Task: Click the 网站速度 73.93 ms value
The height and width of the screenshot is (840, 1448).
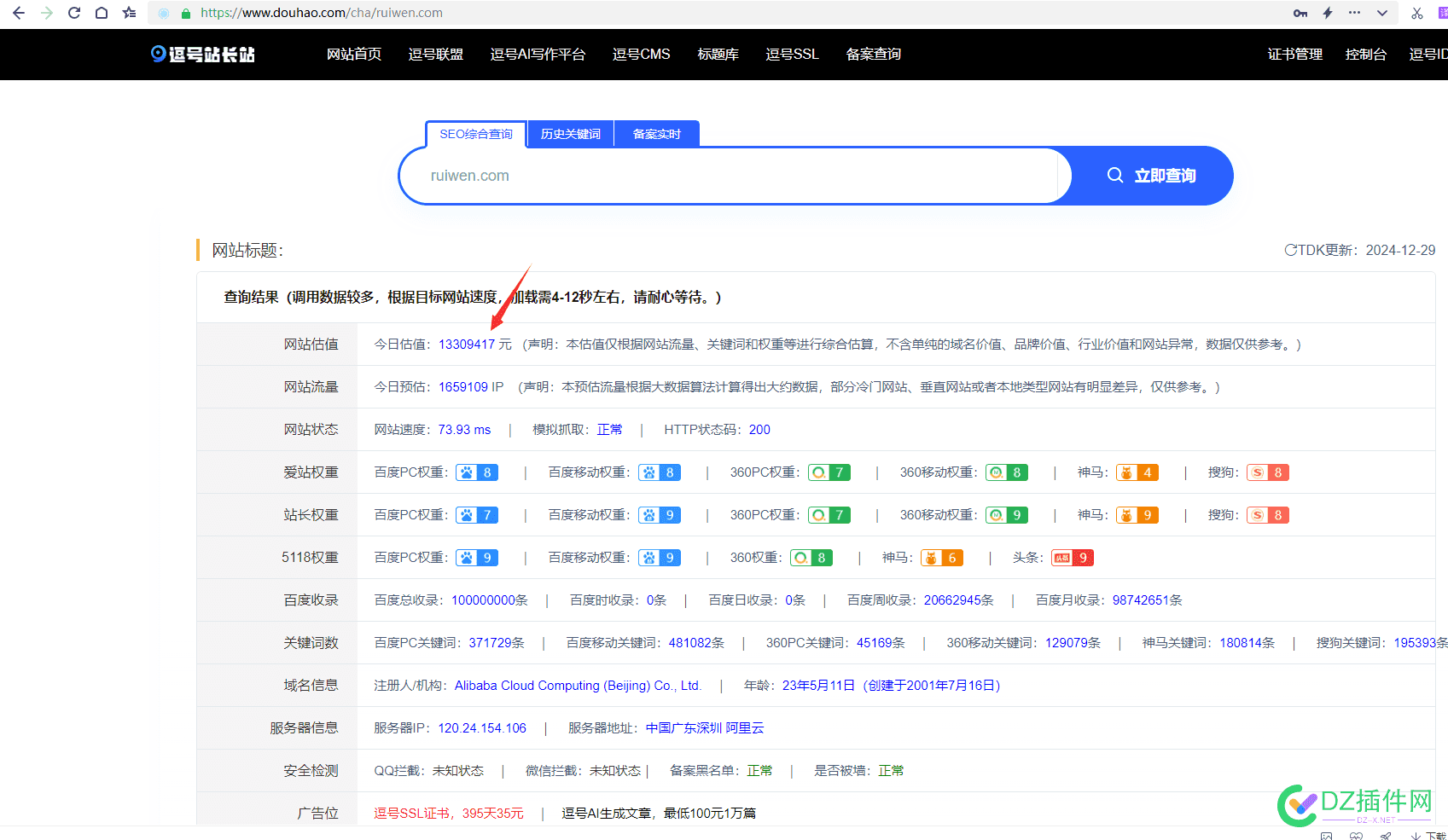Action: (x=464, y=430)
